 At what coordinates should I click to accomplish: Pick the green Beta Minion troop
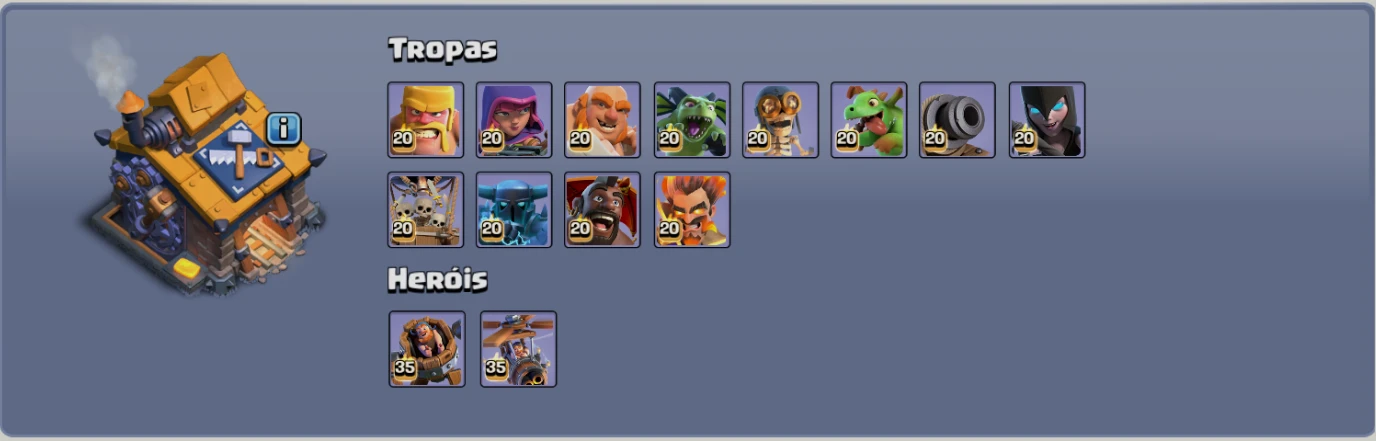(x=692, y=120)
